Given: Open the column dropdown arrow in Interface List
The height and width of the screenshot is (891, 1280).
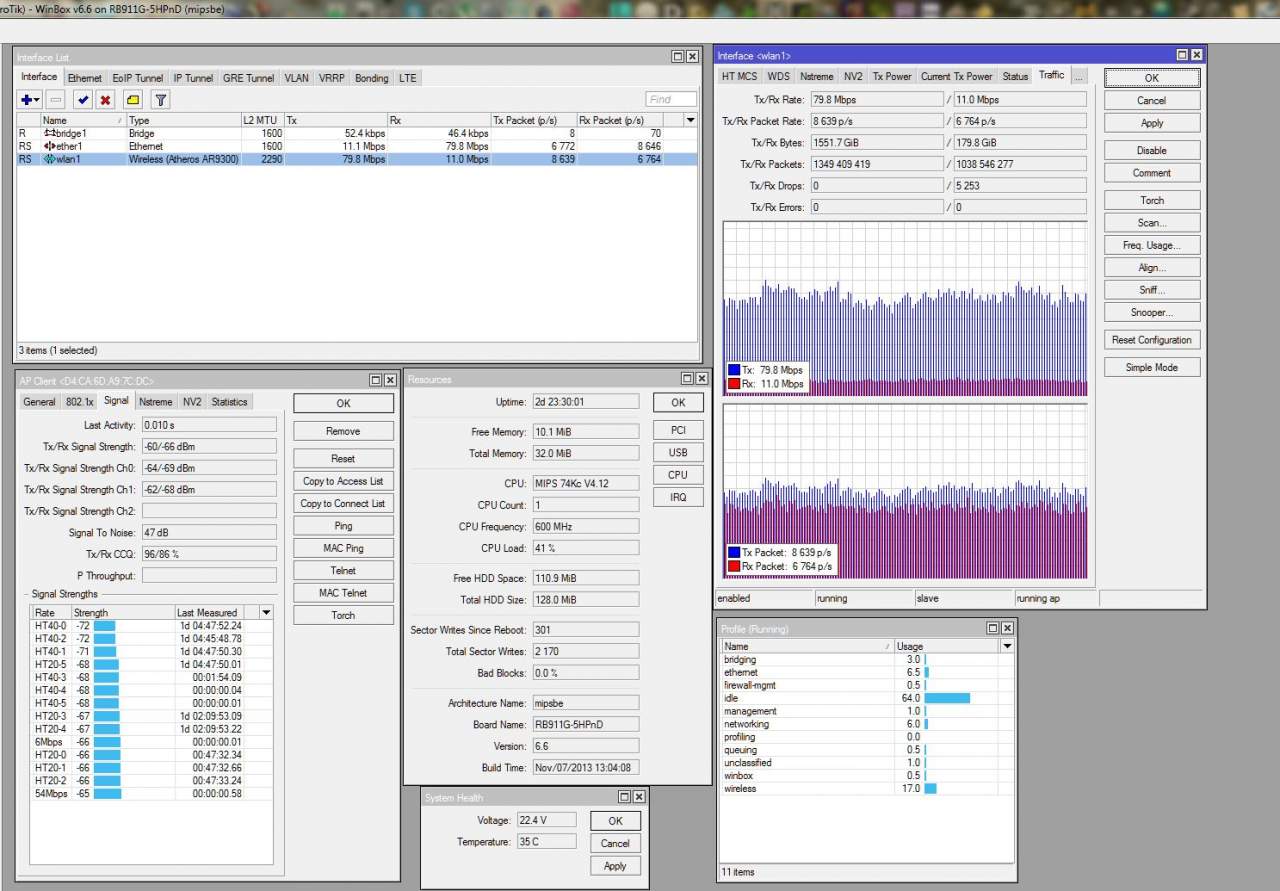Looking at the screenshot, I should (x=689, y=120).
